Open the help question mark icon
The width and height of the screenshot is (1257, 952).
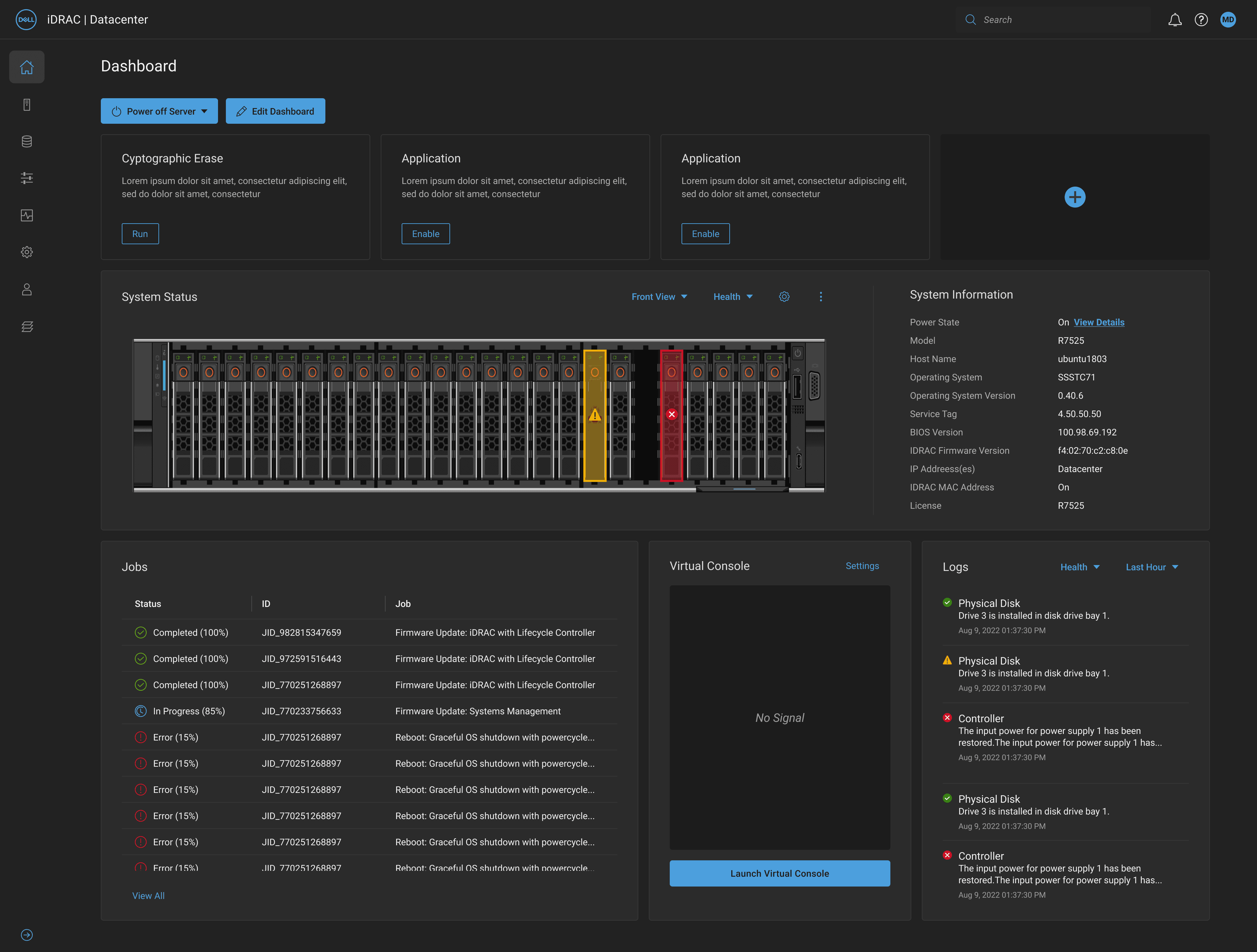pyautogui.click(x=1201, y=20)
